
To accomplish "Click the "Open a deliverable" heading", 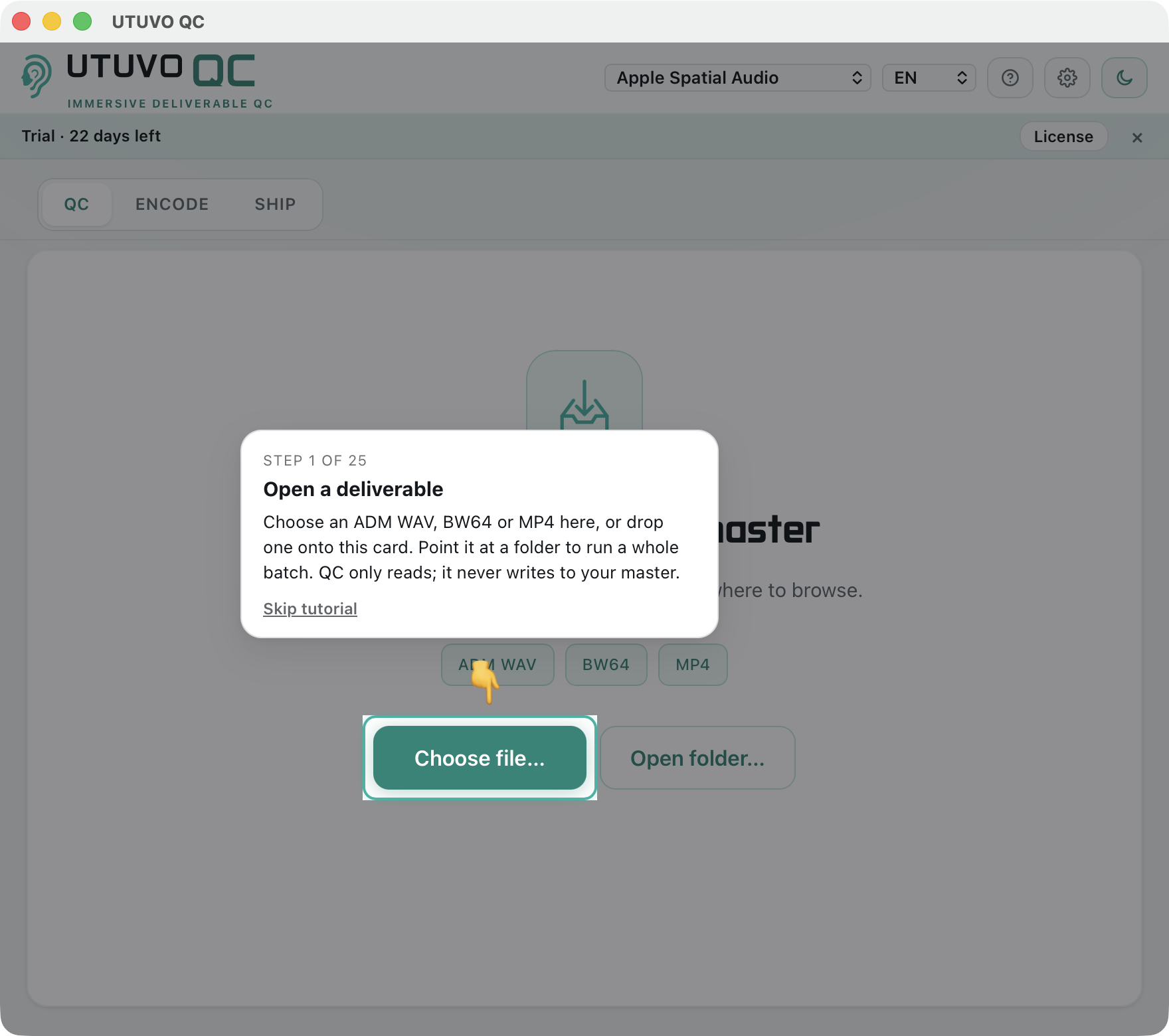I will (x=353, y=489).
